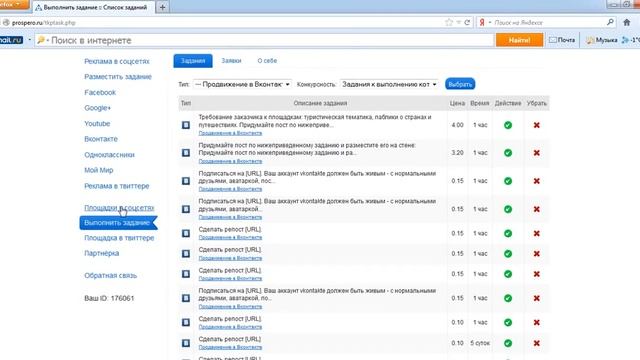The width and height of the screenshot is (640, 360).
Task: Click the Yandex engine icon in search box
Action: pyautogui.click(x=482, y=22)
